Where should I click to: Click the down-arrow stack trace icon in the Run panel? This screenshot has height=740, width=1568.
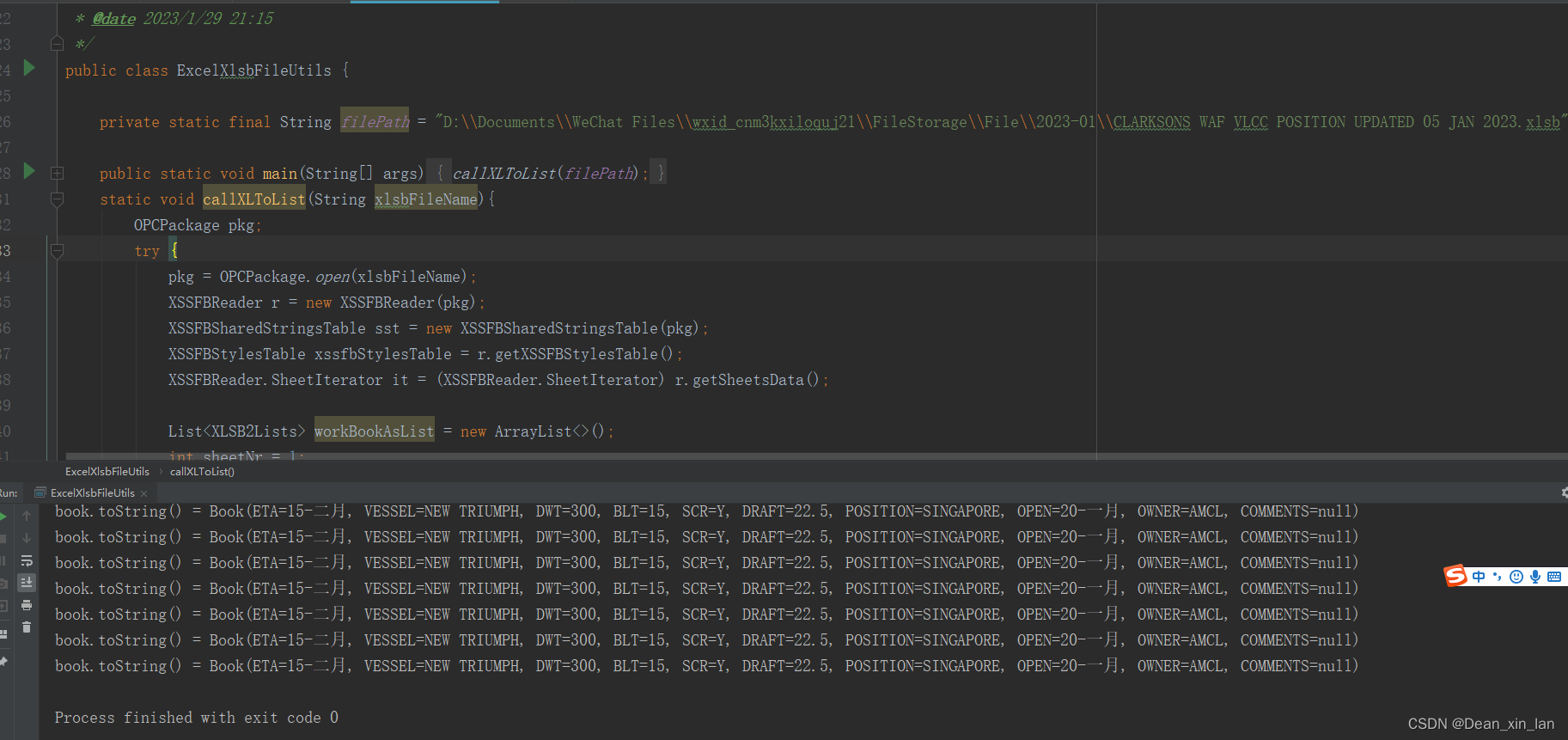[27, 538]
